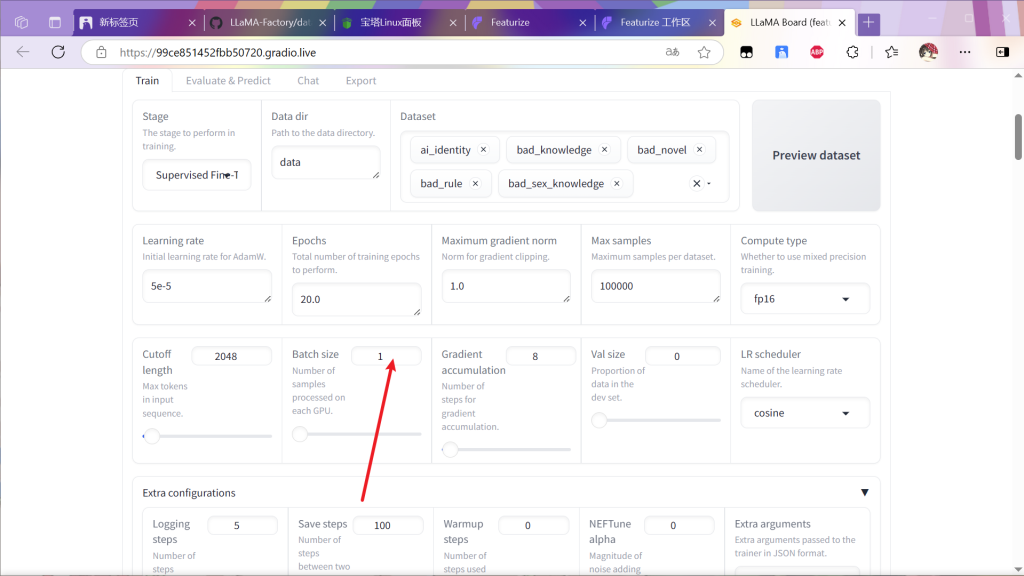Adjust the Batch size slider
The height and width of the screenshot is (576, 1024).
click(300, 434)
